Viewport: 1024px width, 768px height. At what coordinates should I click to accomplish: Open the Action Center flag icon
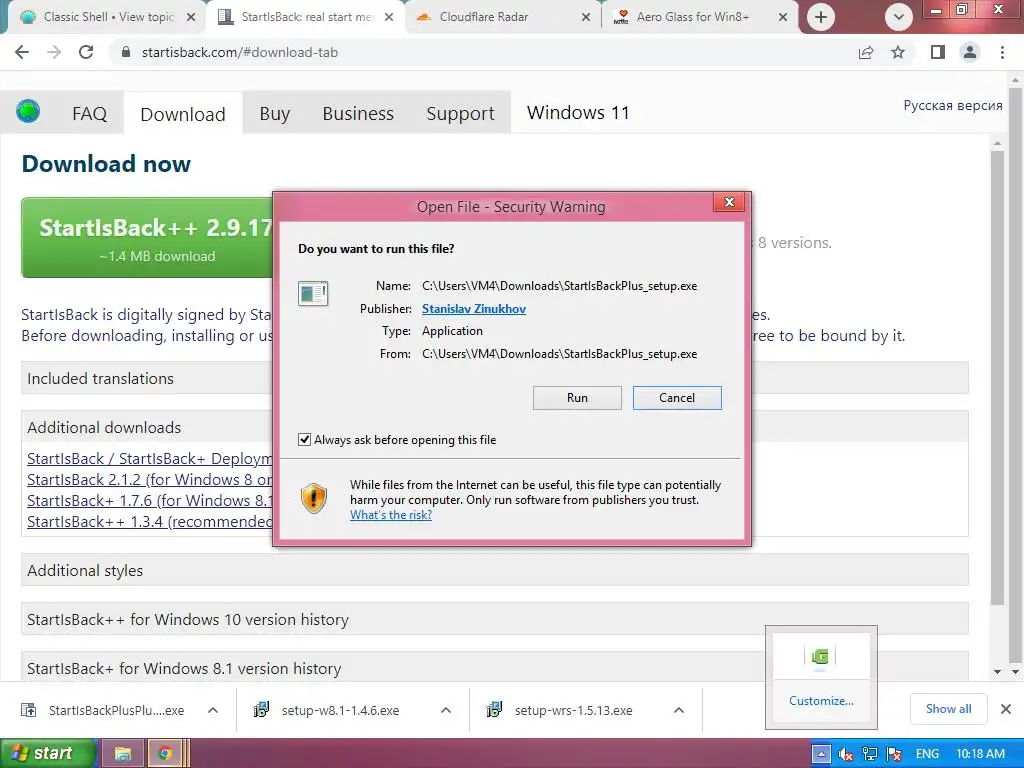coord(894,754)
